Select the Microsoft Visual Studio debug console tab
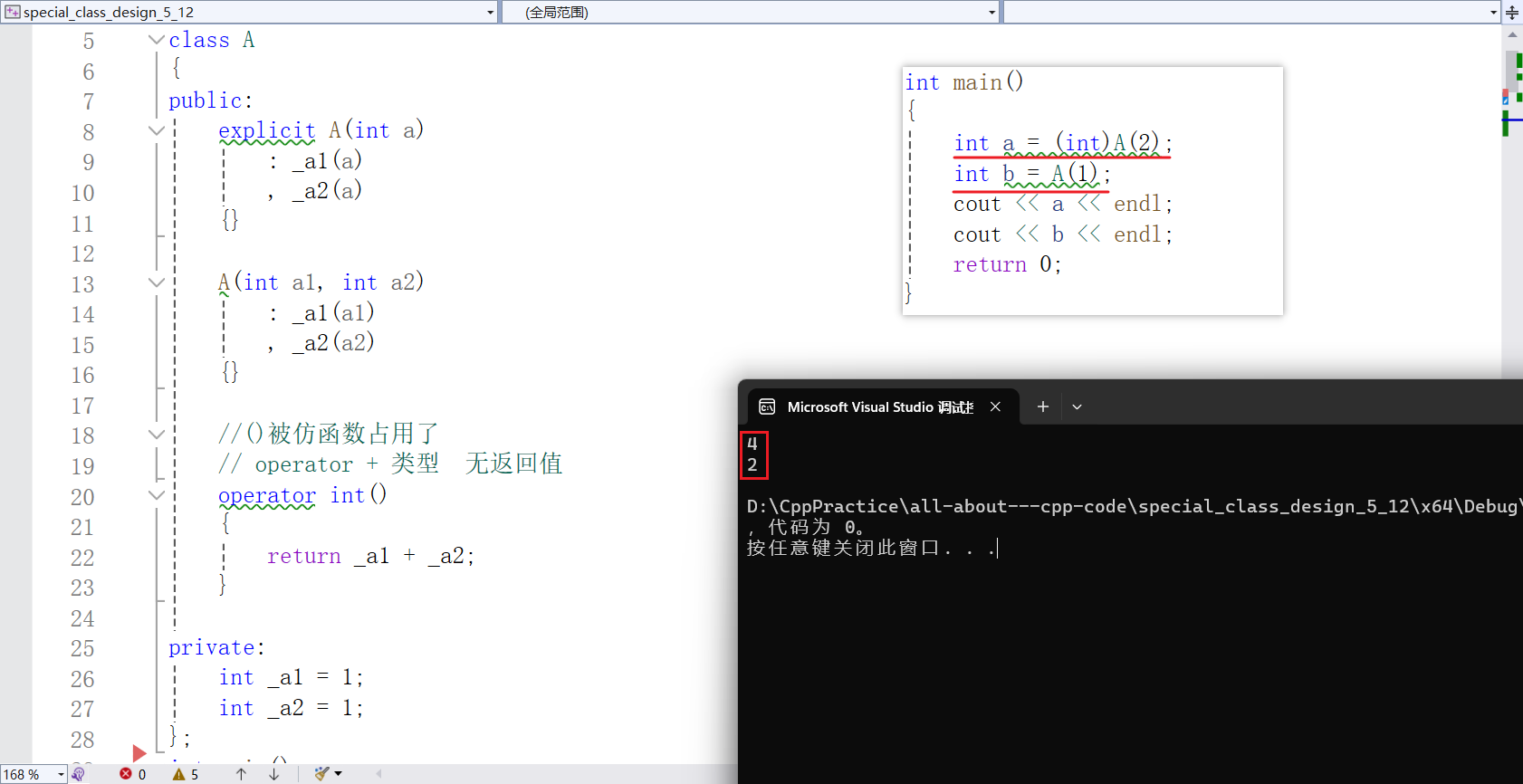 880,407
